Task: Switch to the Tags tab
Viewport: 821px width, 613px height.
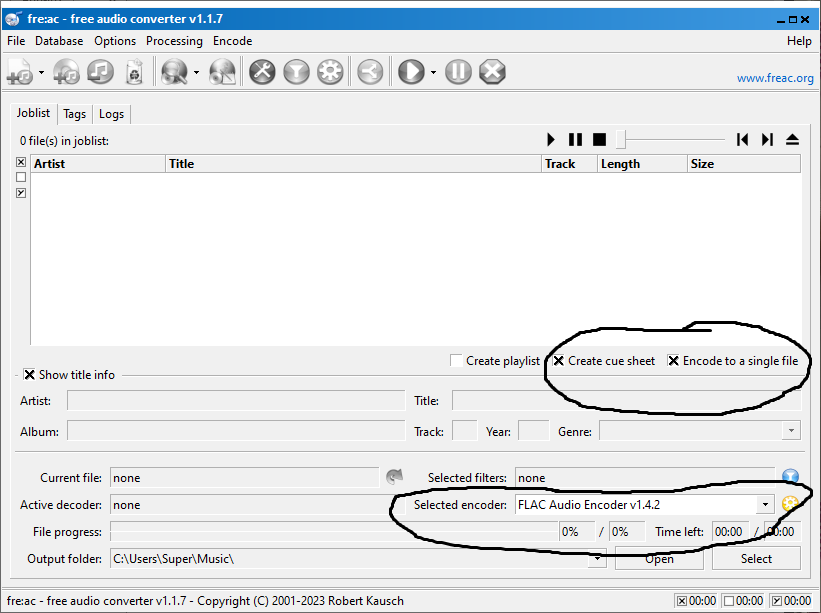Action: (74, 114)
